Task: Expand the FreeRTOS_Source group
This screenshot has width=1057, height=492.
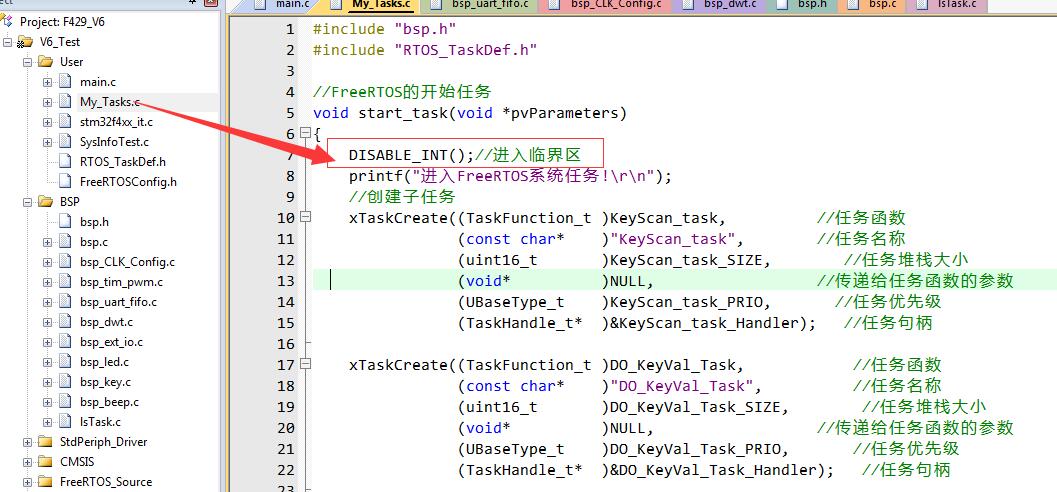Action: (27, 482)
